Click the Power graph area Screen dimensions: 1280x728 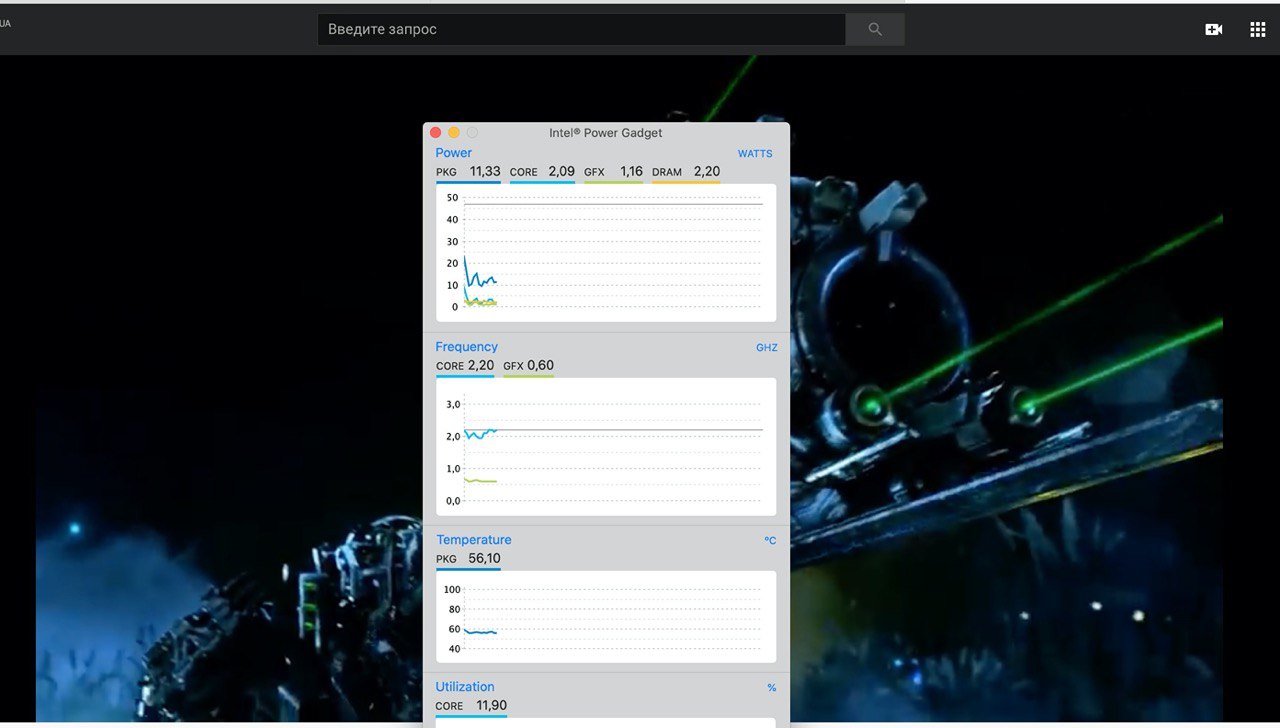click(606, 253)
